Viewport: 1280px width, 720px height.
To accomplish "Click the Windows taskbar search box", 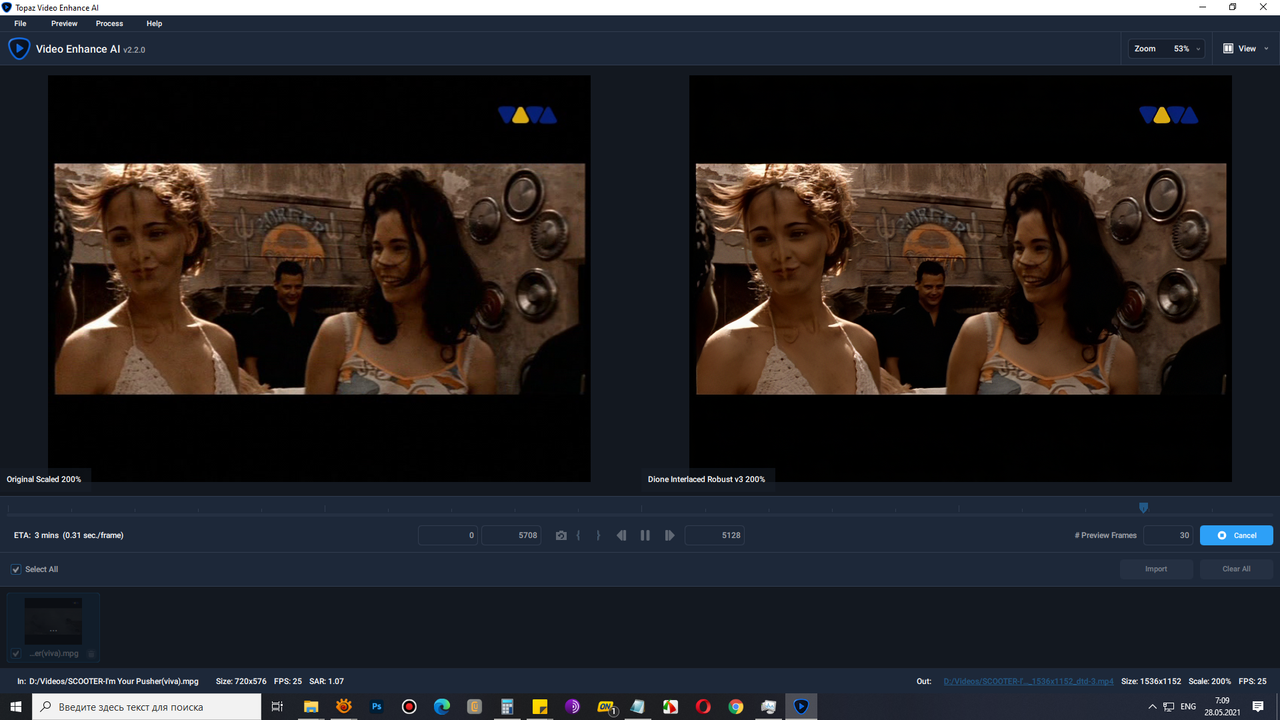I will (x=148, y=706).
